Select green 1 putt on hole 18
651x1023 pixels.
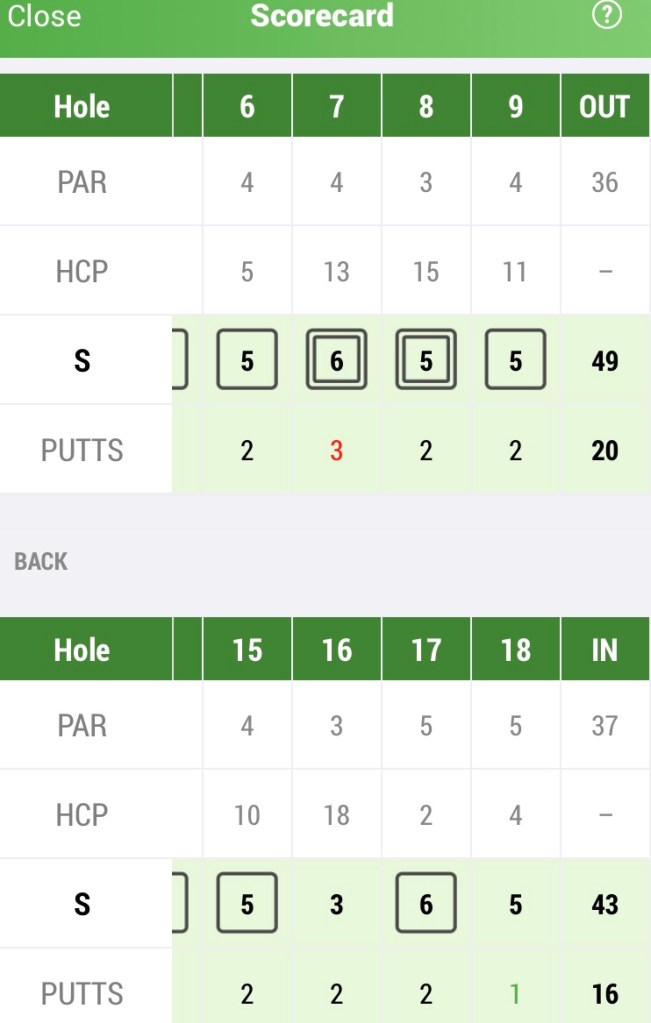pos(515,994)
